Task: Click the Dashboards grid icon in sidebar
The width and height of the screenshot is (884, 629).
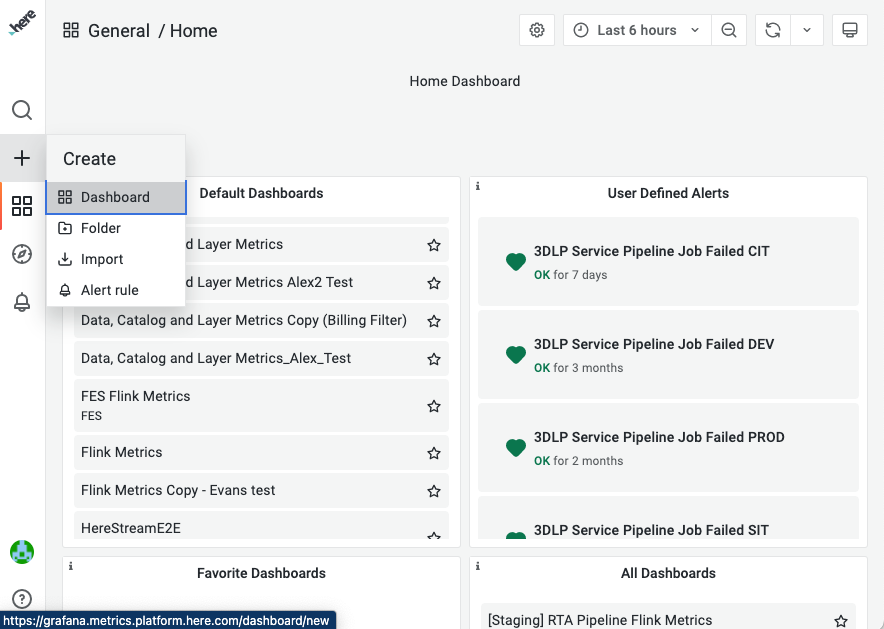Action: [x=22, y=206]
